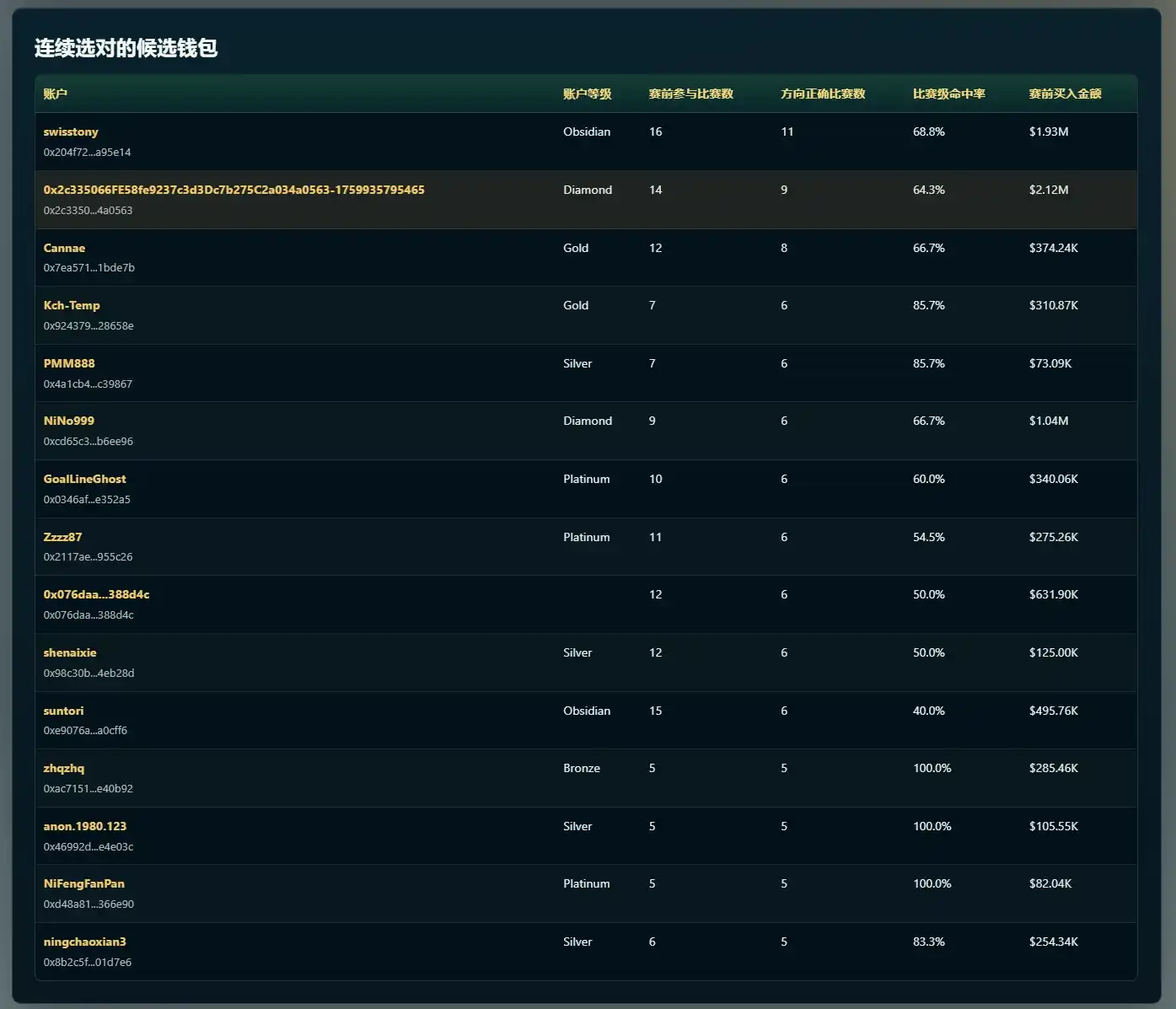Select address 0x8b2c5f...01d7e6
This screenshot has width=1176, height=1009.
[x=87, y=963]
